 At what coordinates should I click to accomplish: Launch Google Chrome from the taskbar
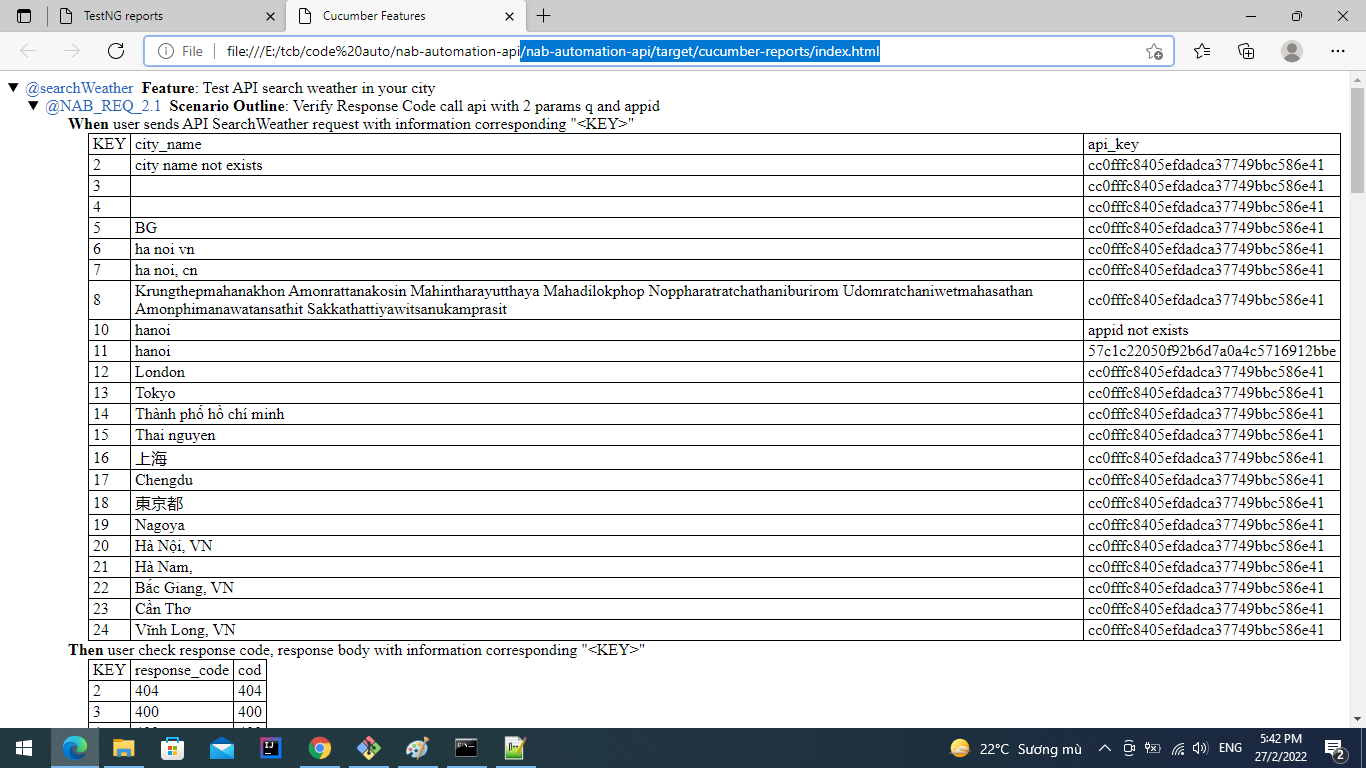point(319,748)
